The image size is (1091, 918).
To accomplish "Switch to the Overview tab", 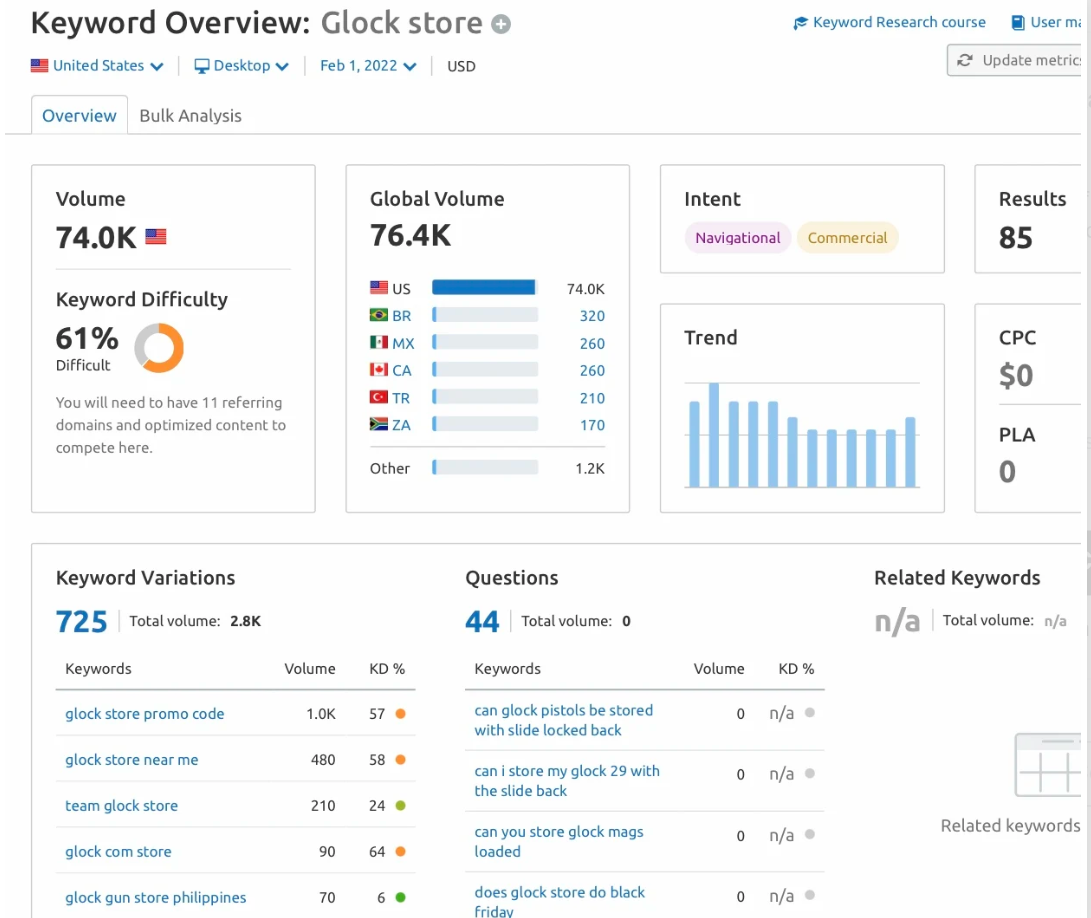I will [x=79, y=116].
